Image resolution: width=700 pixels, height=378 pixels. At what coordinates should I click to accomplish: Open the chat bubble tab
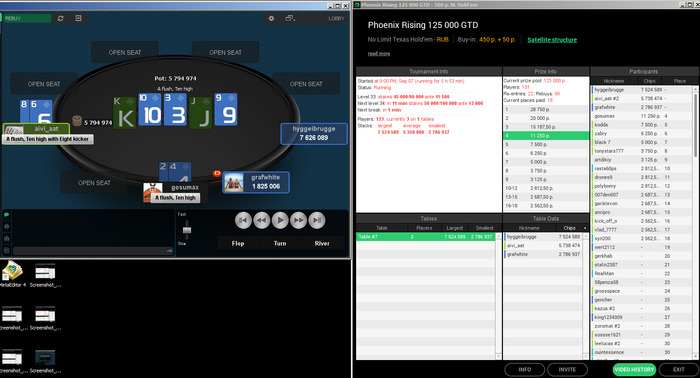coord(7,215)
